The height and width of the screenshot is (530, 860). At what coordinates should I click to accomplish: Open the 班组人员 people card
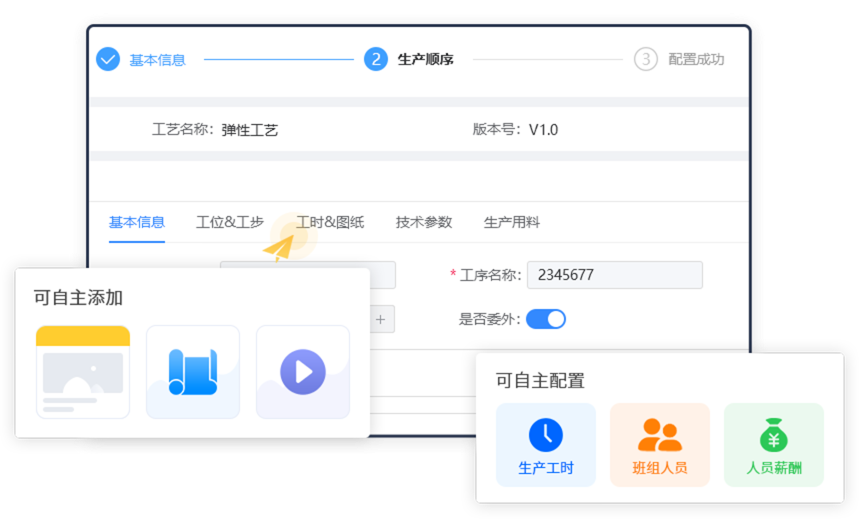tap(660, 445)
